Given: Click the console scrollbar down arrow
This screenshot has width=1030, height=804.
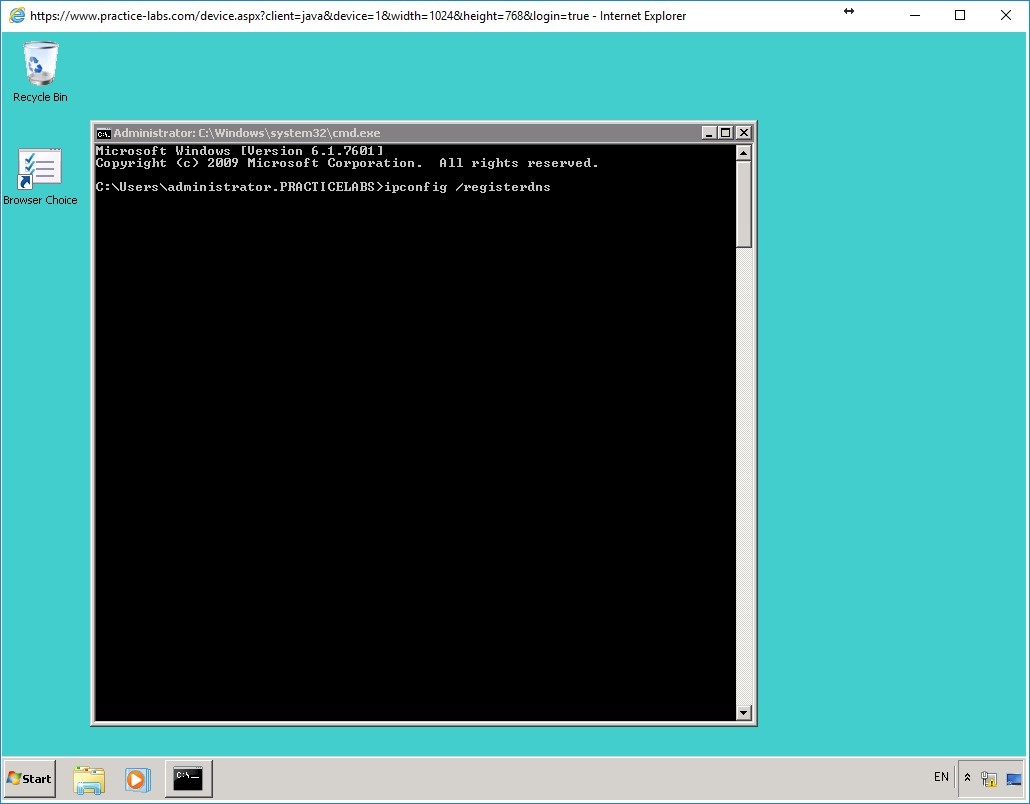Looking at the screenshot, I should pos(743,712).
